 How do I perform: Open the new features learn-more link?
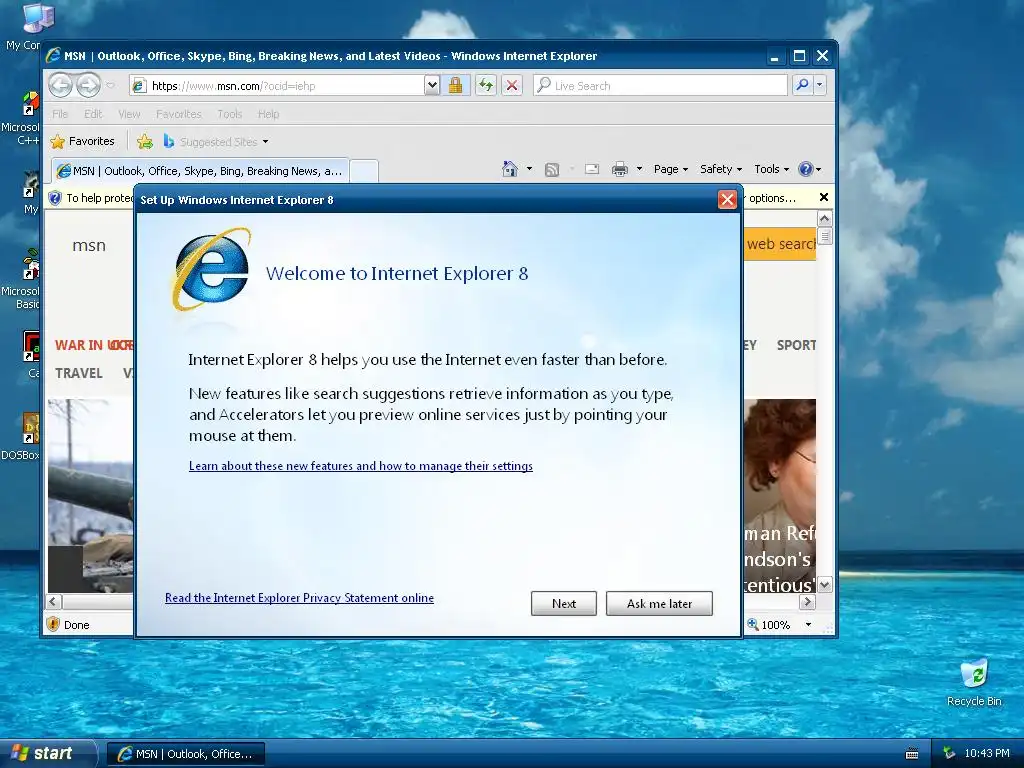point(360,466)
